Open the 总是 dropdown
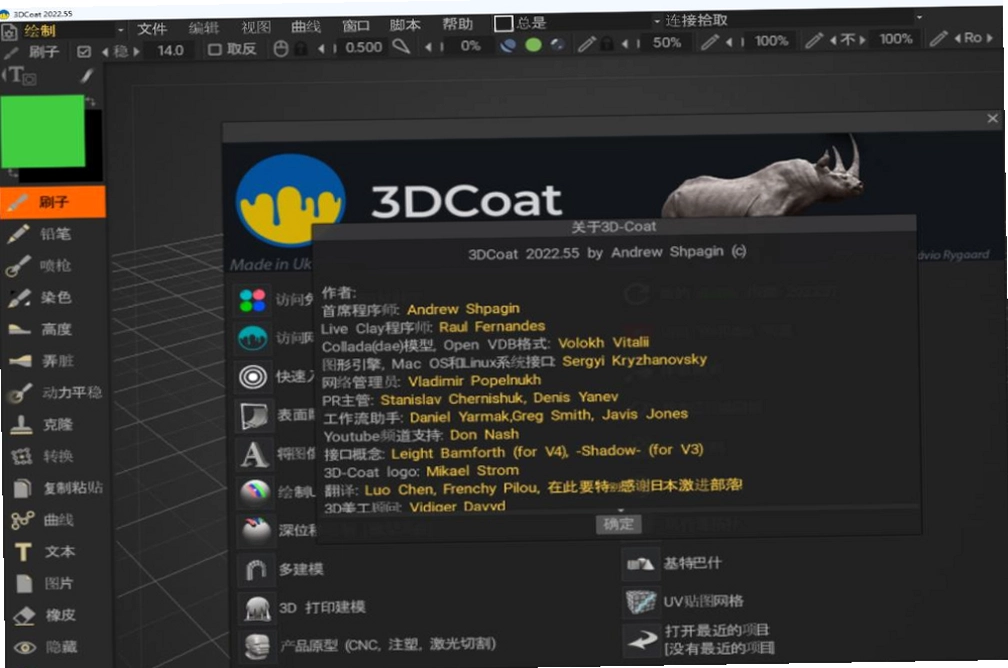The image size is (1008, 668). click(656, 21)
